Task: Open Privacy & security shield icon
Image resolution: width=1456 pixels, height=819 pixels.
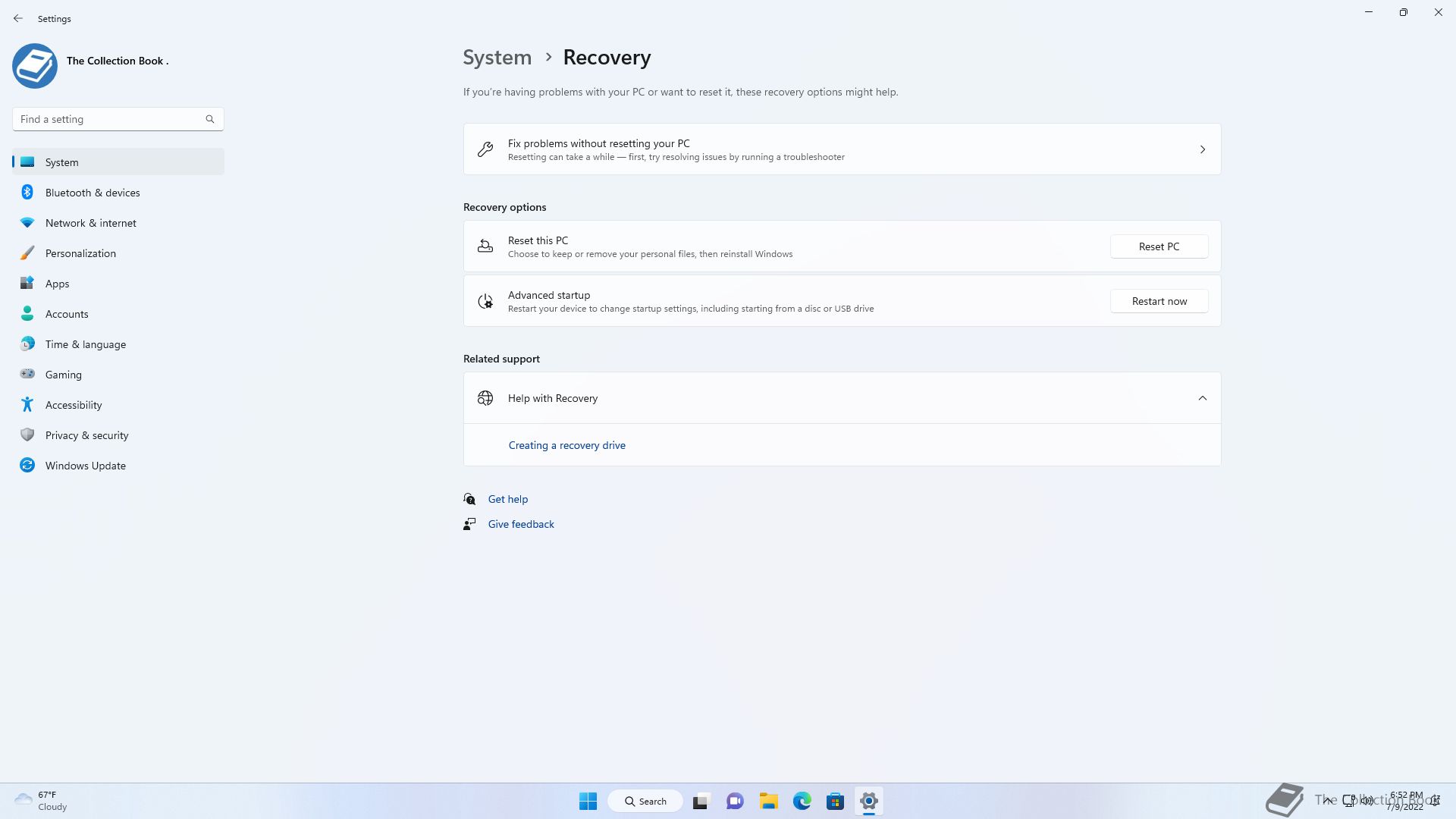Action: (27, 435)
